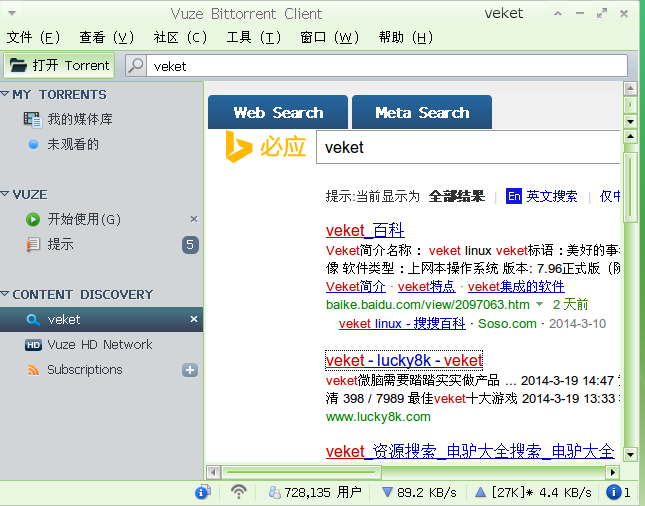This screenshot has height=506, width=645.
Task: Open the 帮助 (H) menu
Action: tap(406, 38)
